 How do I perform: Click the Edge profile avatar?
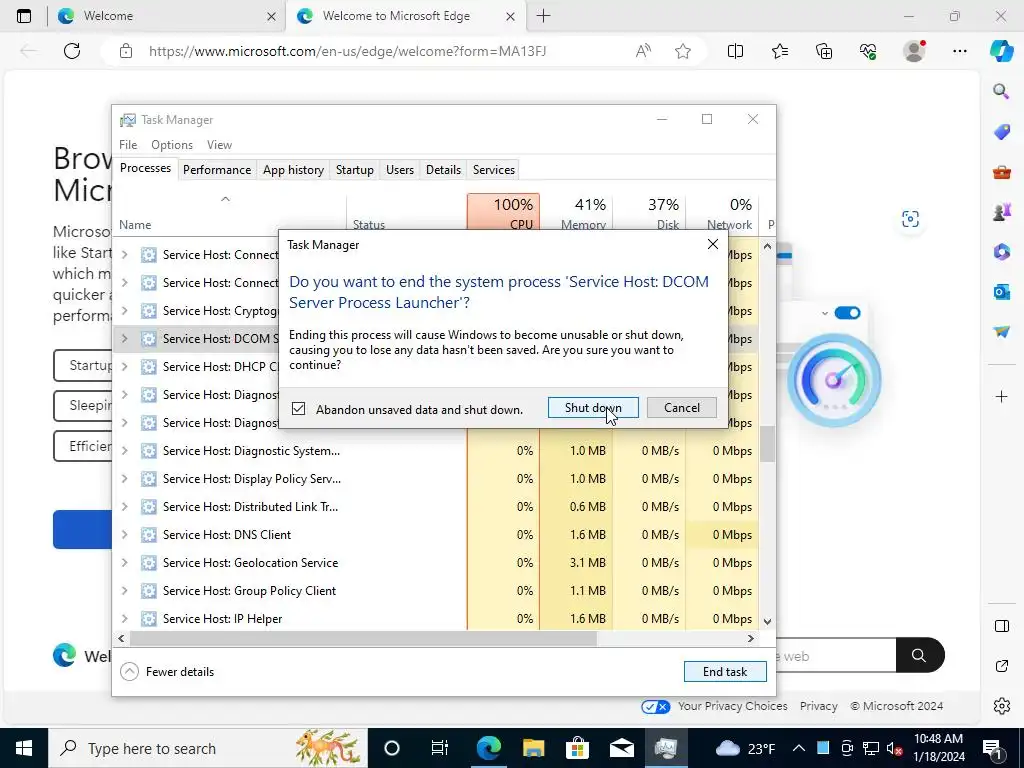(914, 51)
